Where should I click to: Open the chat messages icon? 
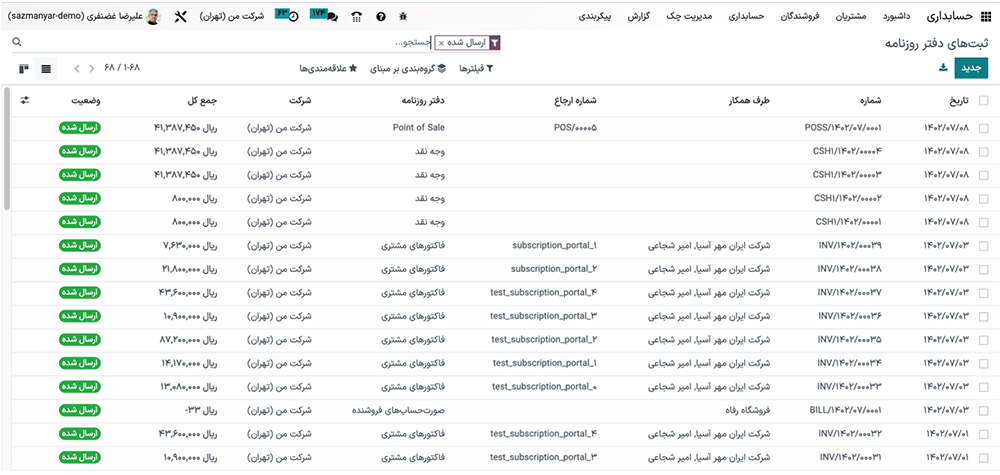click(x=326, y=17)
